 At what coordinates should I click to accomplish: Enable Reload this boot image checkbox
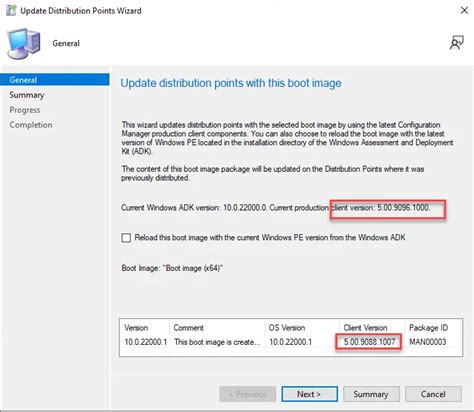(126, 238)
